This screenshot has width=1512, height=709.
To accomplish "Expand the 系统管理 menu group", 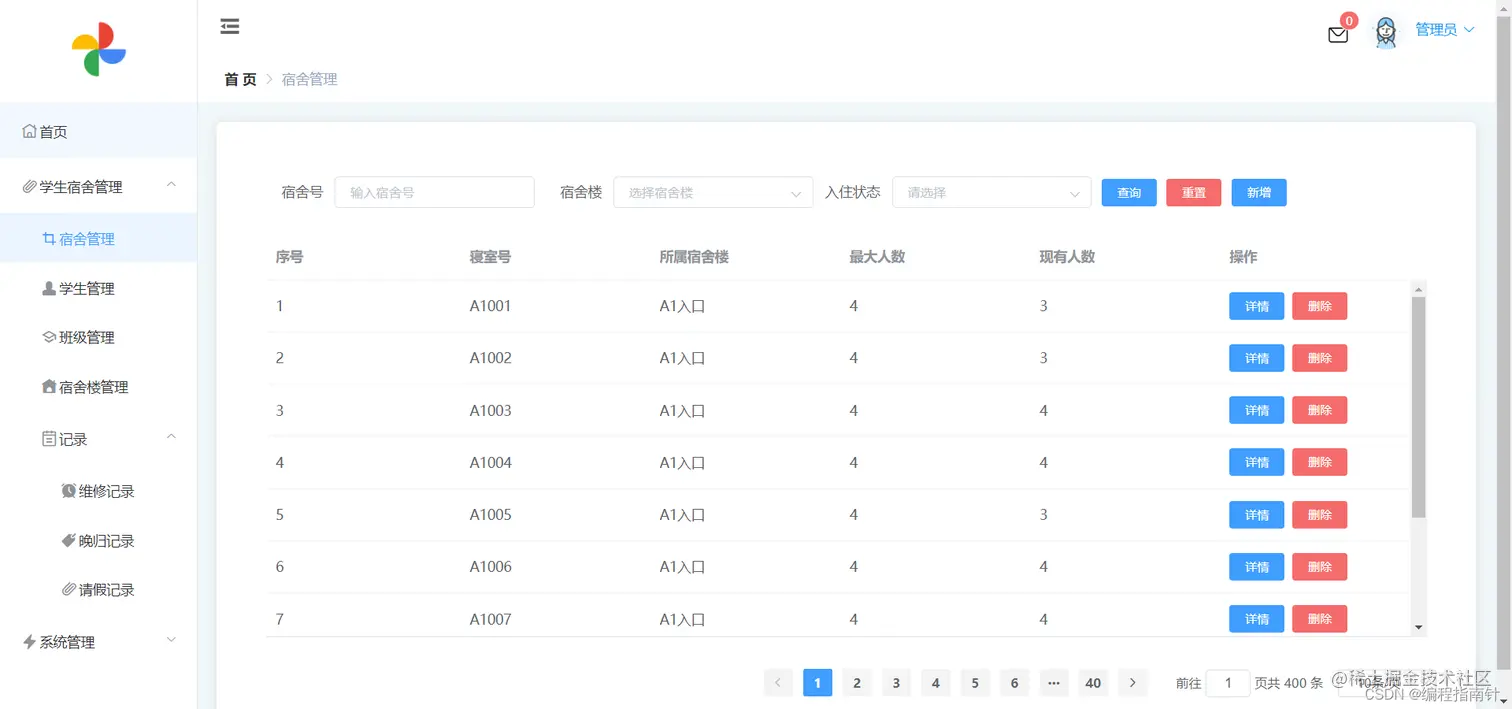I will click(171, 640).
